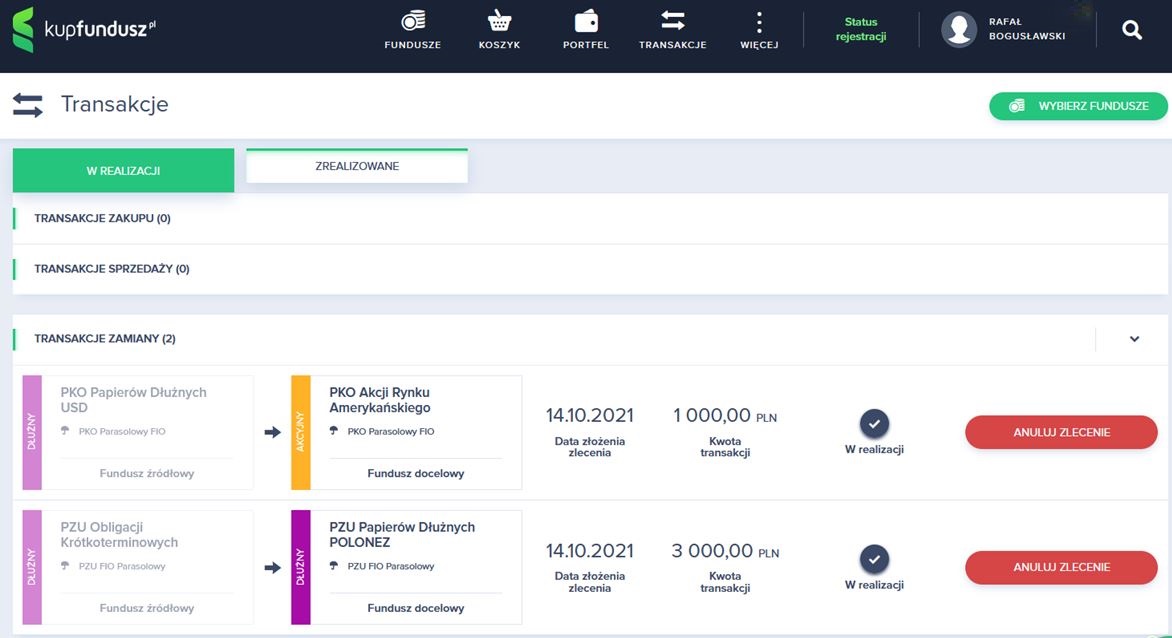Screen dimensions: 1172x638
Task: Open the Portfel menu label
Action: click(586, 45)
